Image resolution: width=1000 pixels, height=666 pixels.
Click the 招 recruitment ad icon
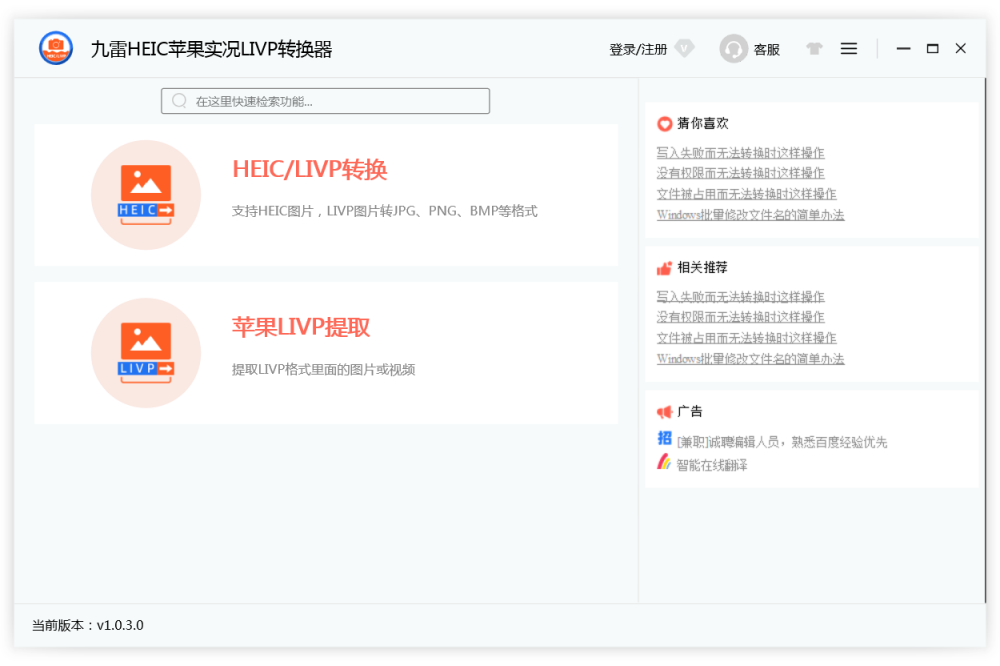[x=664, y=438]
